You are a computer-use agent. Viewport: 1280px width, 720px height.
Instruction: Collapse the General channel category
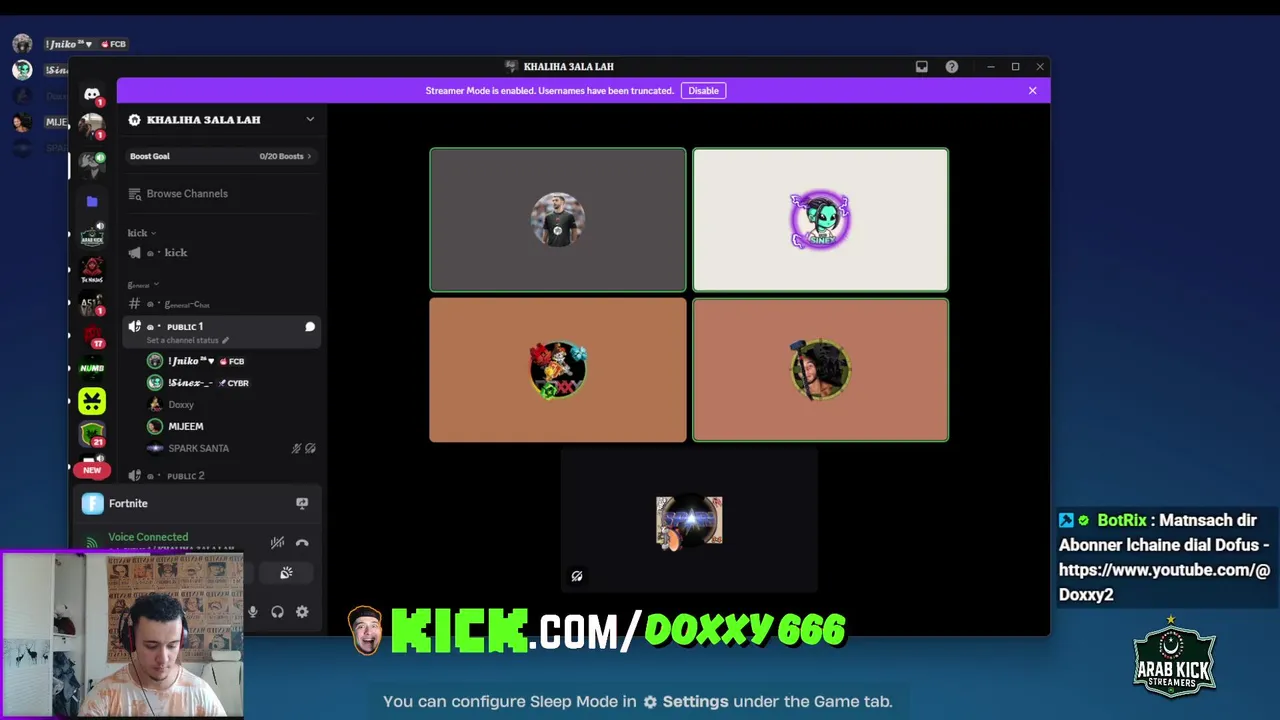[143, 285]
